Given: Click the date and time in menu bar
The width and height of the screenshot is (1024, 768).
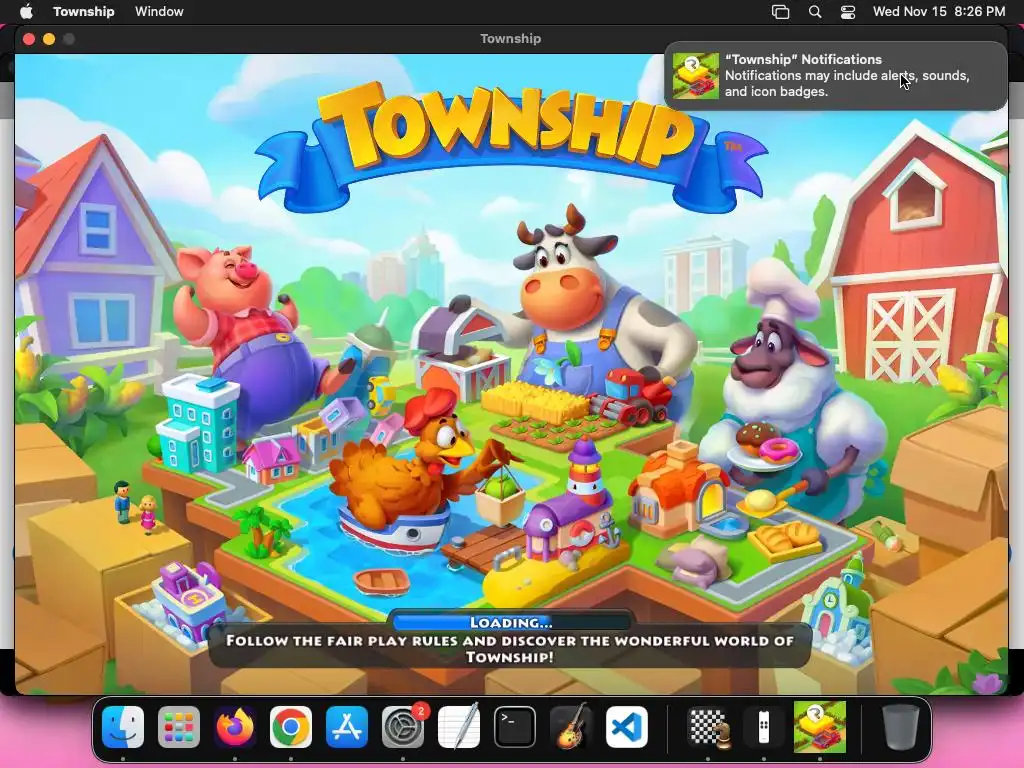Looking at the screenshot, I should point(939,11).
